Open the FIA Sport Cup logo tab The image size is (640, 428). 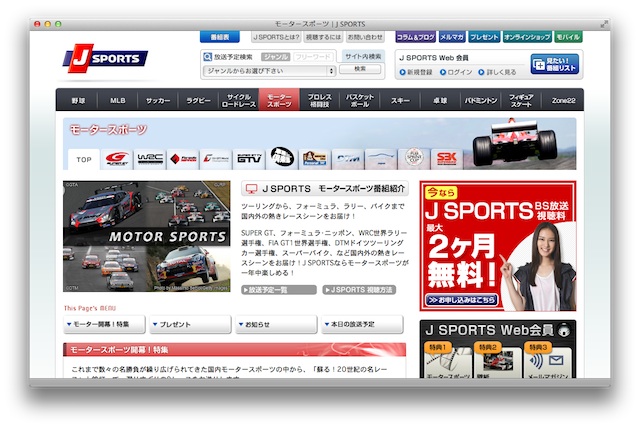pos(414,158)
